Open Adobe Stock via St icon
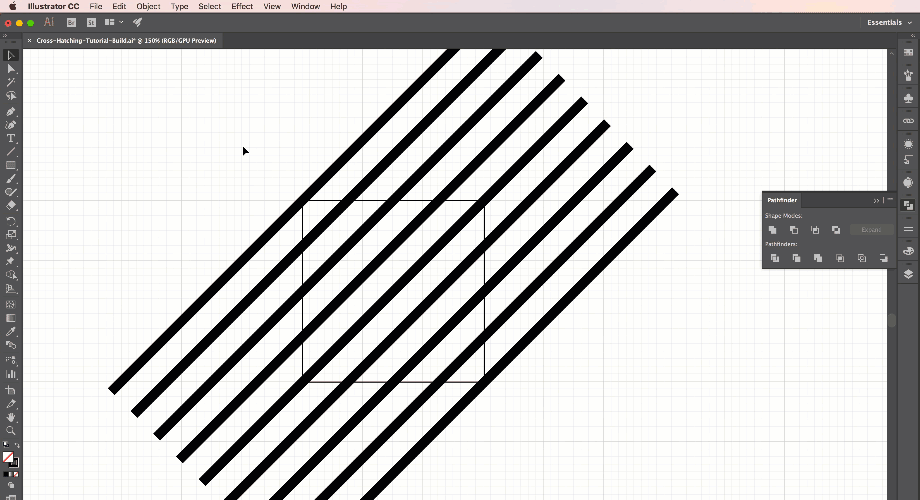 pos(91,22)
